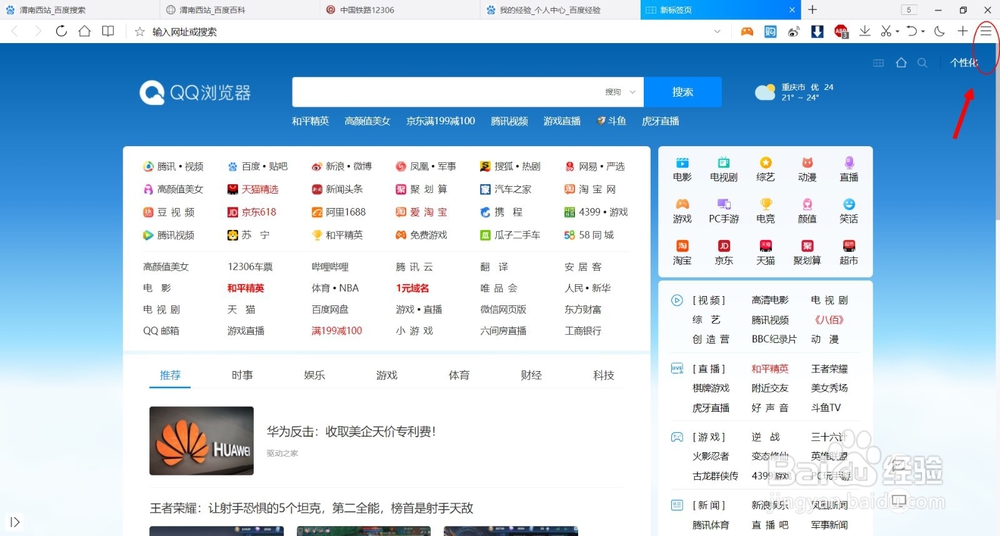
Task: Select the 游戏 news tab
Action: coord(386,375)
